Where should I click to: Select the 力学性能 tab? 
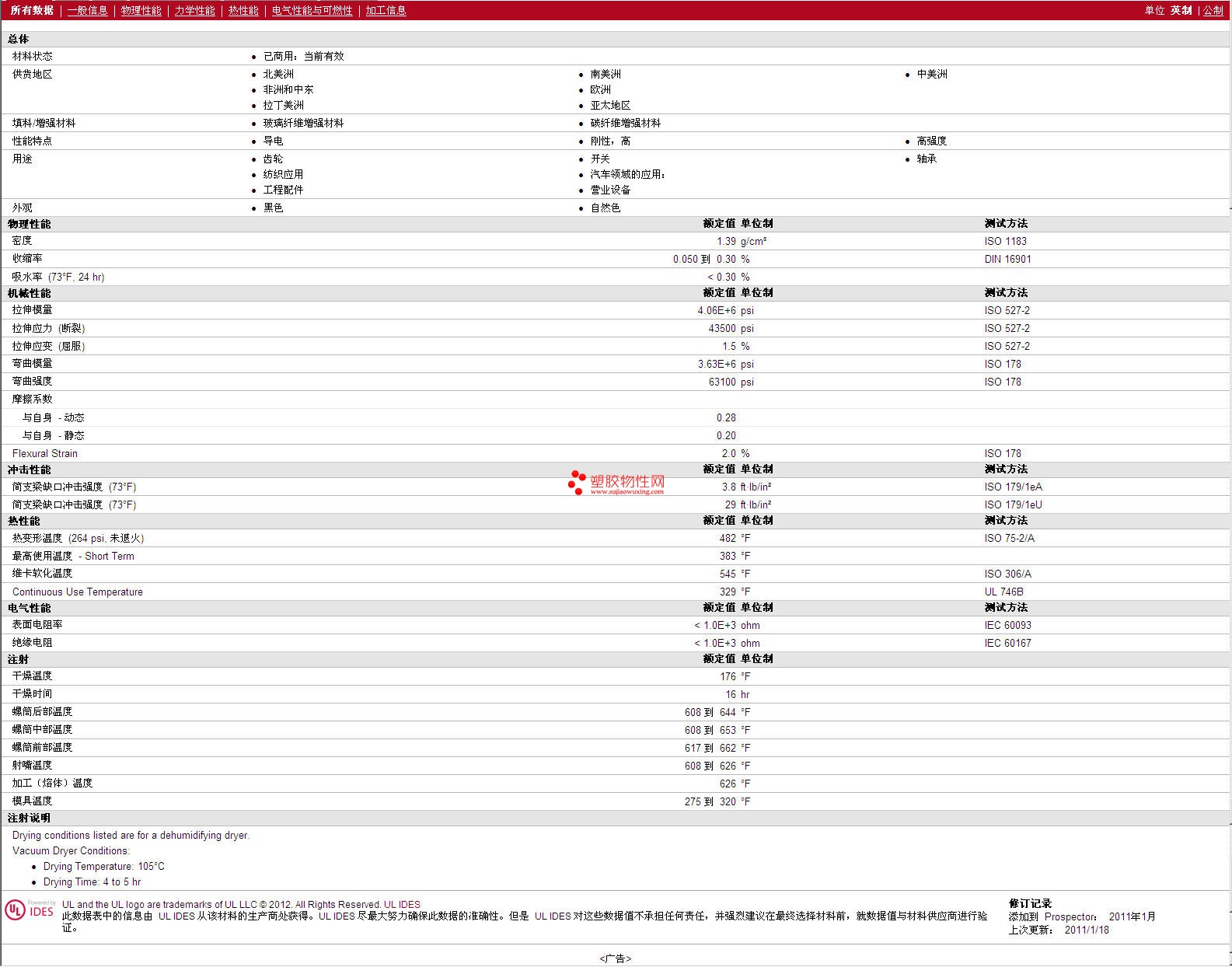tap(194, 10)
